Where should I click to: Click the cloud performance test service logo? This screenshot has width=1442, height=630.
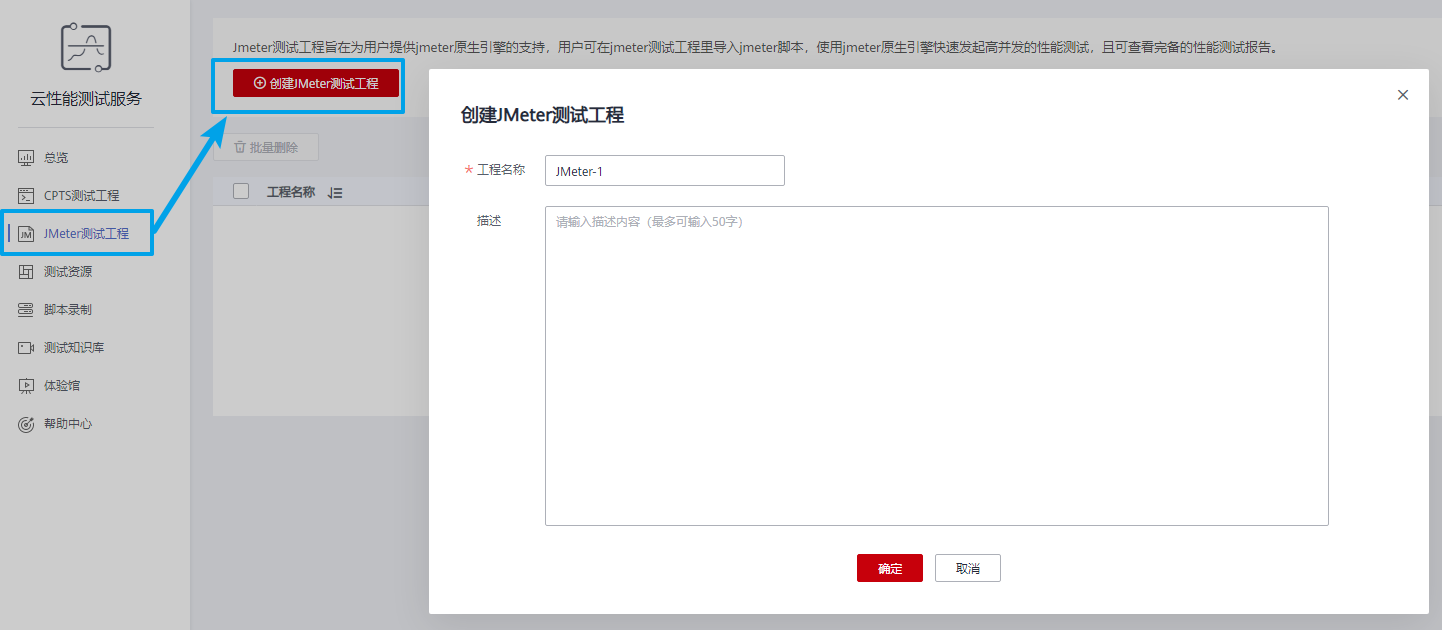86,47
